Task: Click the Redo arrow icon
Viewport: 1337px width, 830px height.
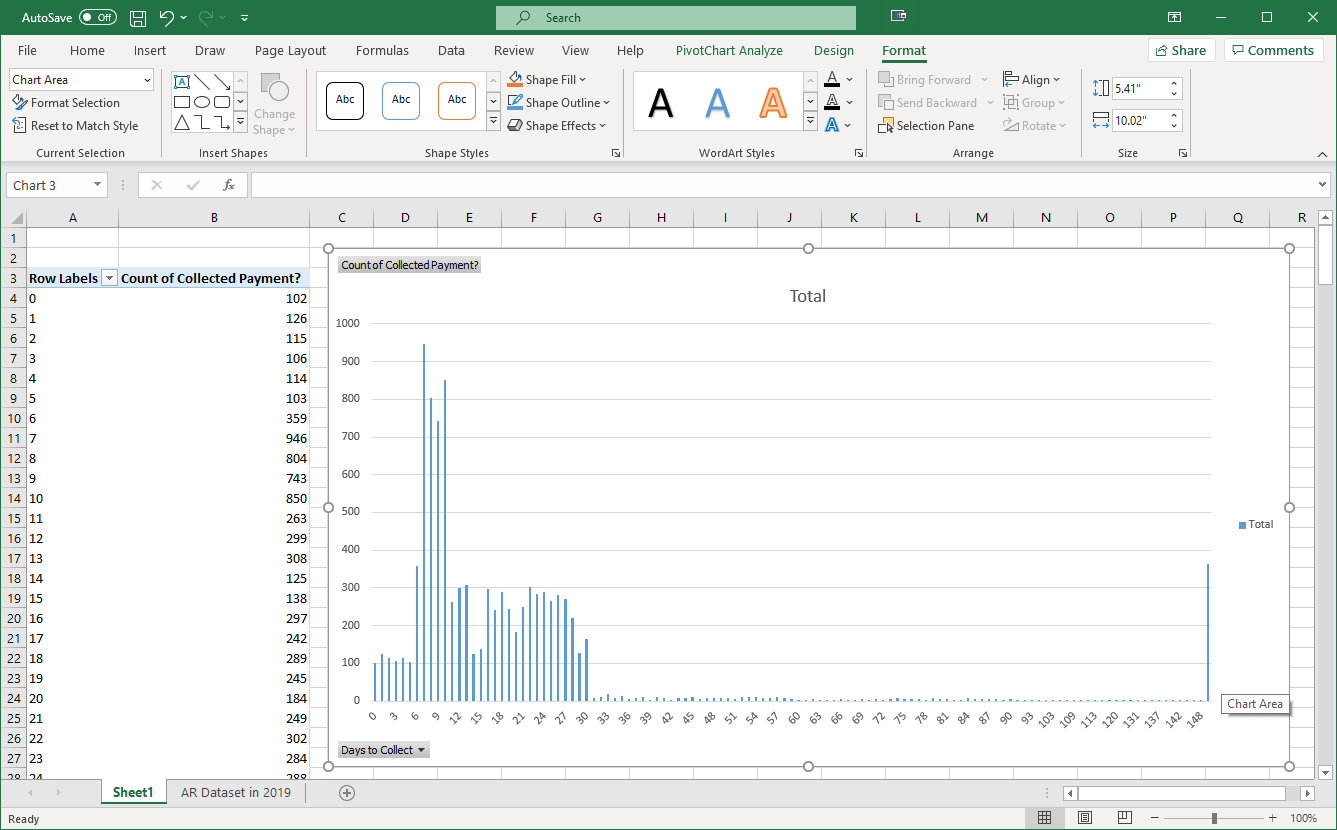Action: point(207,18)
